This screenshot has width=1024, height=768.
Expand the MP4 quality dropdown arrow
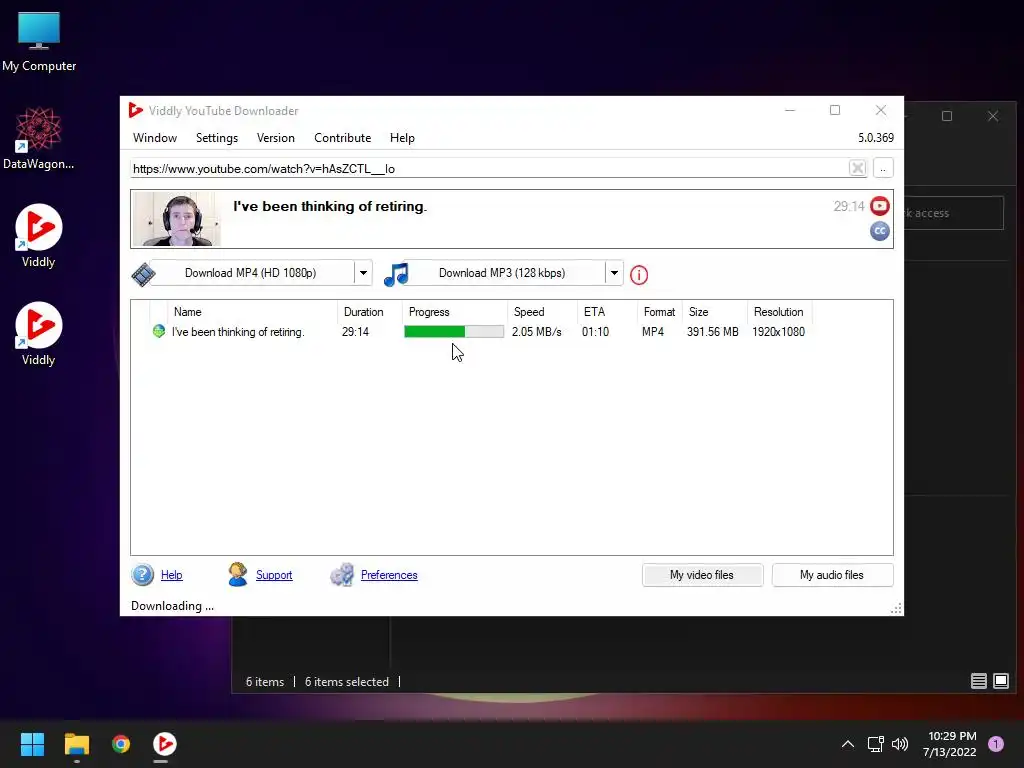363,273
